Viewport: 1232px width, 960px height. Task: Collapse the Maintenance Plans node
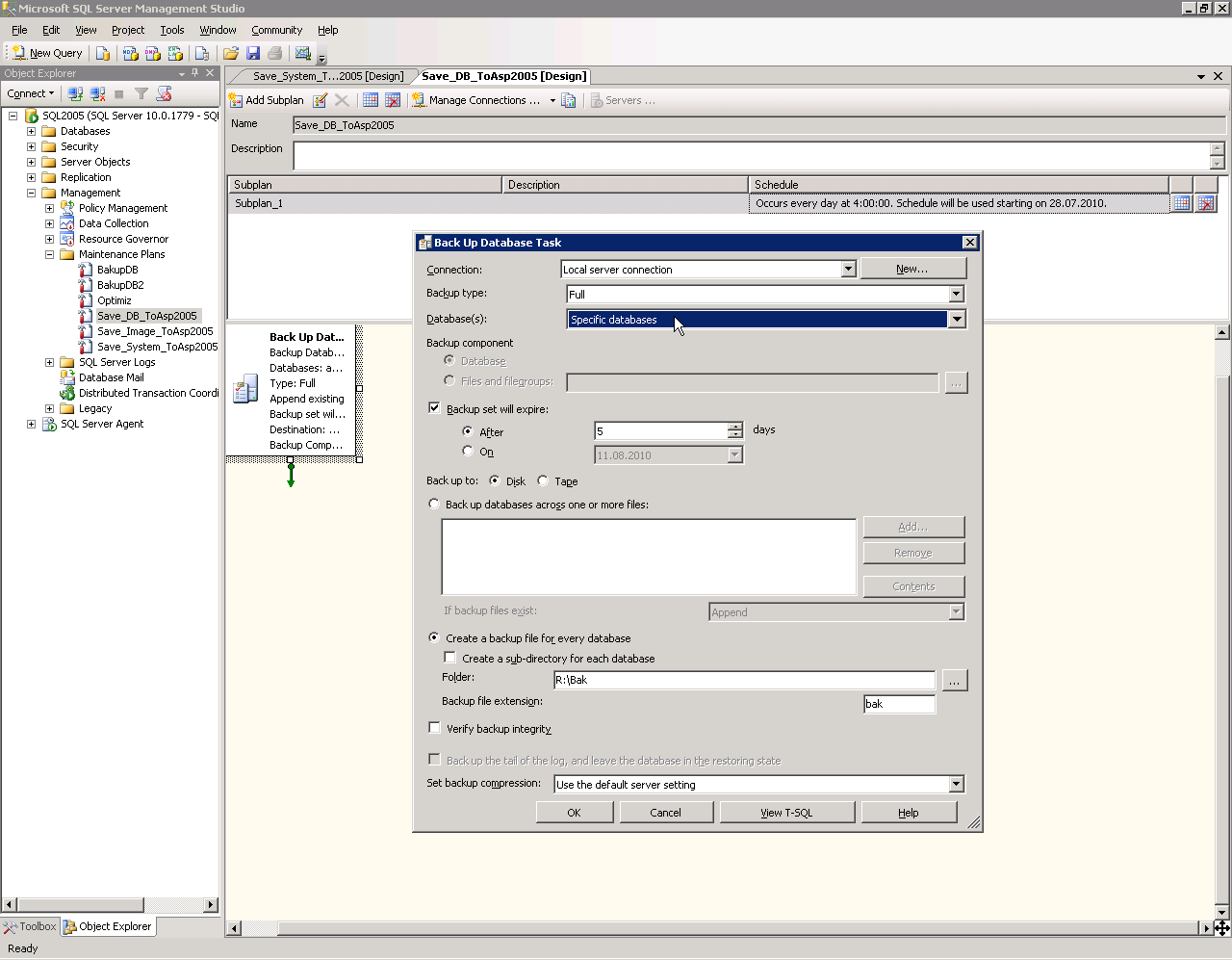point(49,254)
